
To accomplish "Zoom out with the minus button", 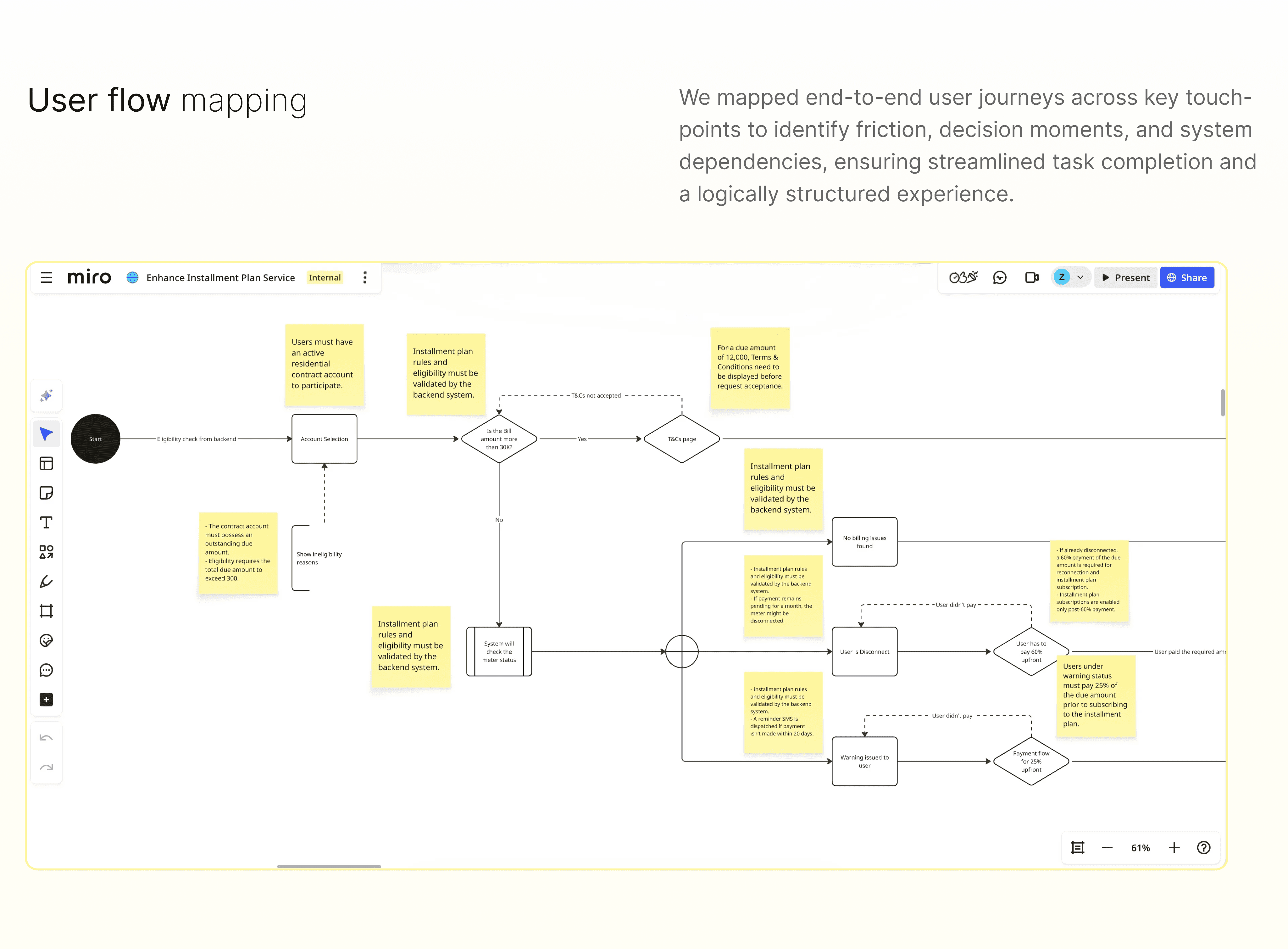I will [1107, 848].
